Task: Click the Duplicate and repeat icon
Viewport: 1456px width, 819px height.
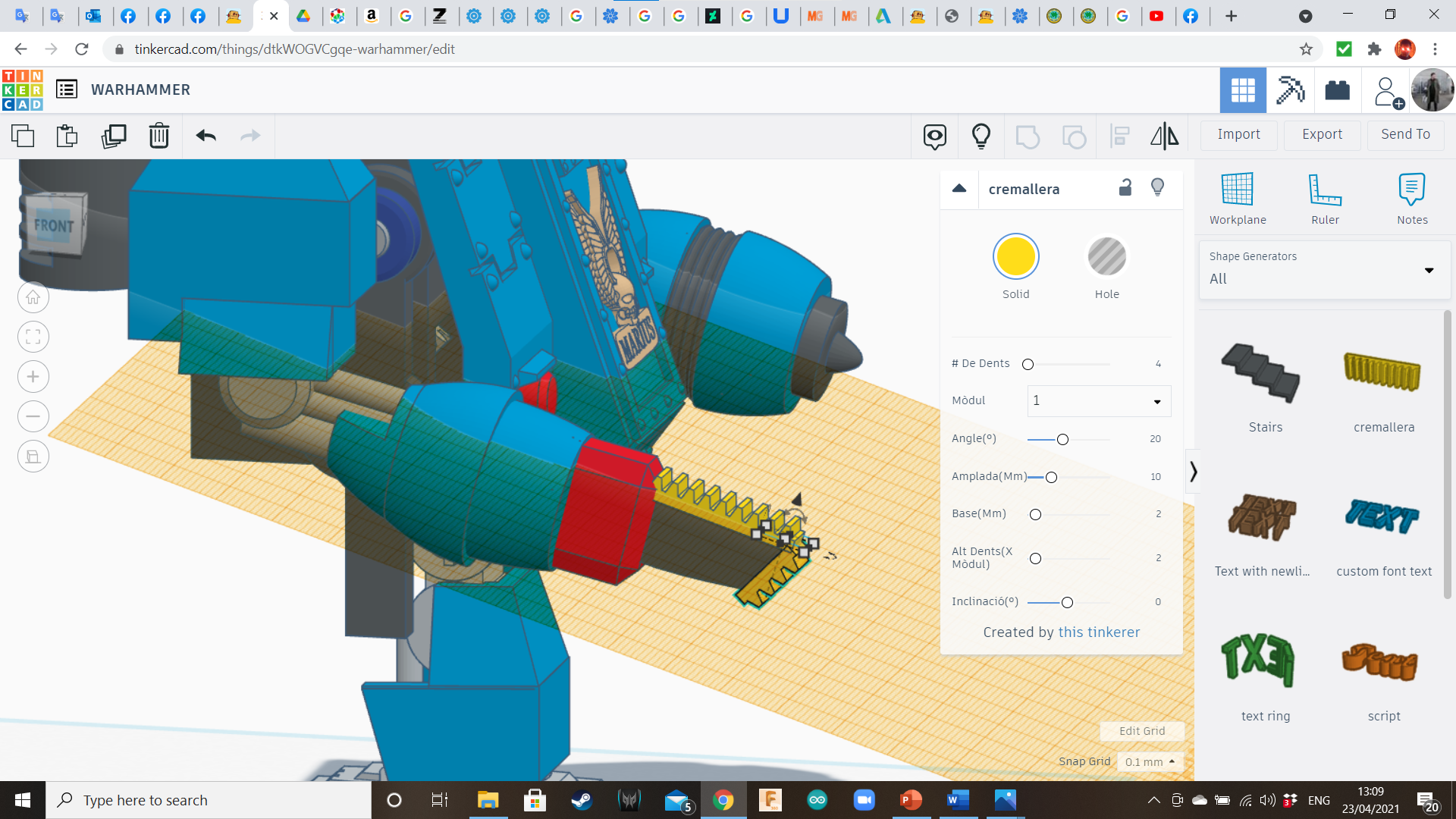Action: tap(114, 136)
